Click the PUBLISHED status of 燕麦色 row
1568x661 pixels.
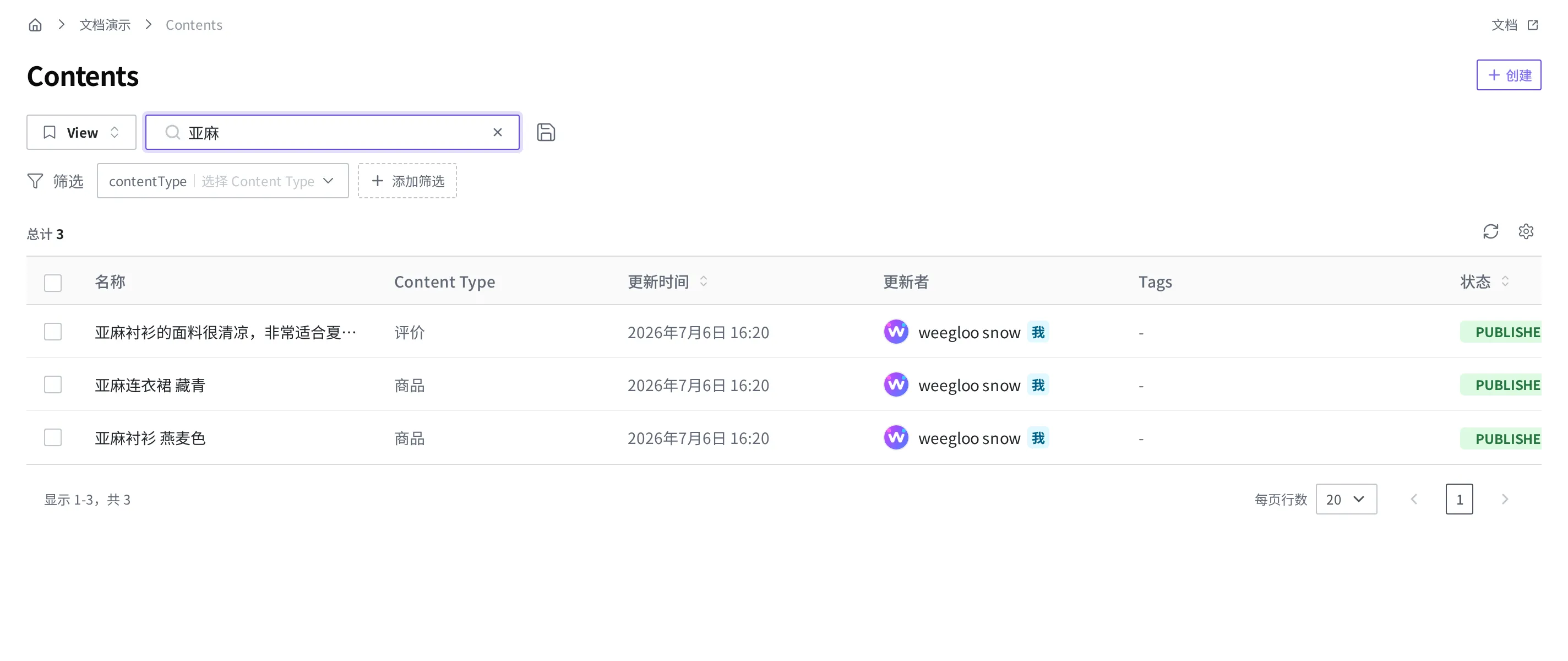coord(1500,438)
